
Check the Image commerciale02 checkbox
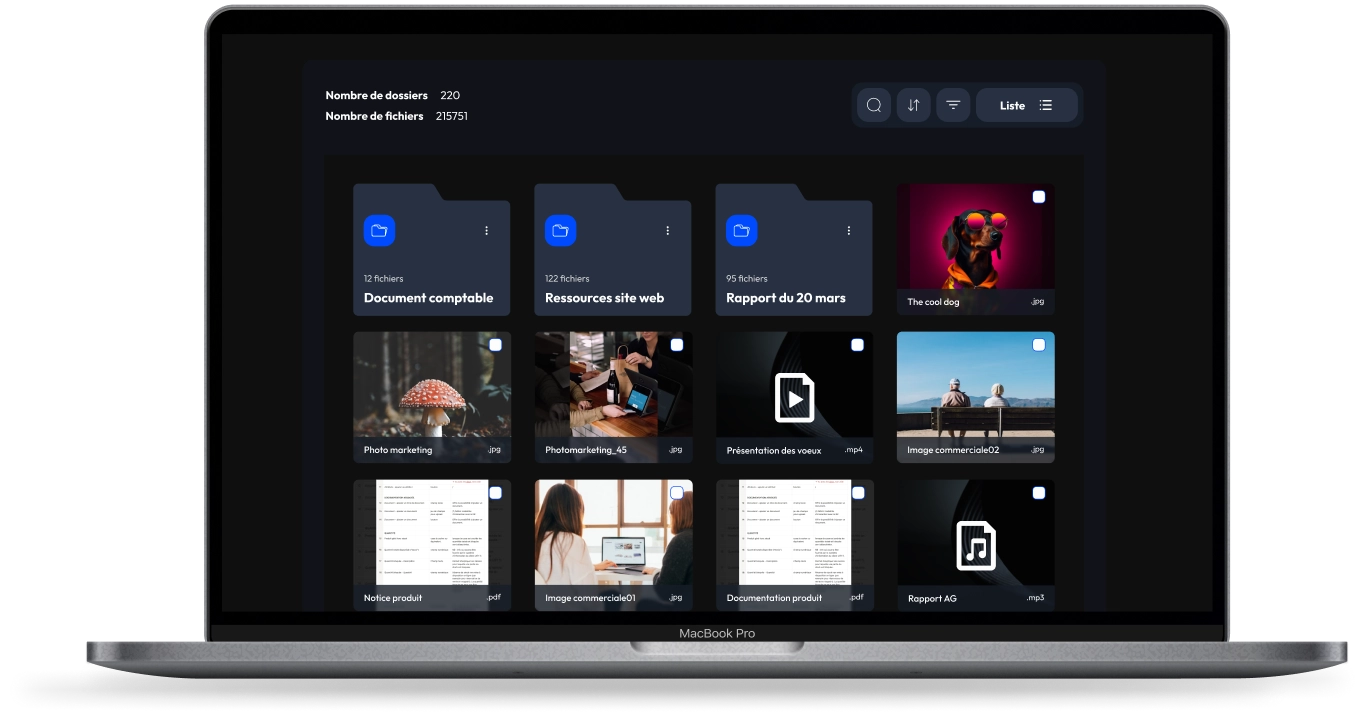coord(1038,345)
